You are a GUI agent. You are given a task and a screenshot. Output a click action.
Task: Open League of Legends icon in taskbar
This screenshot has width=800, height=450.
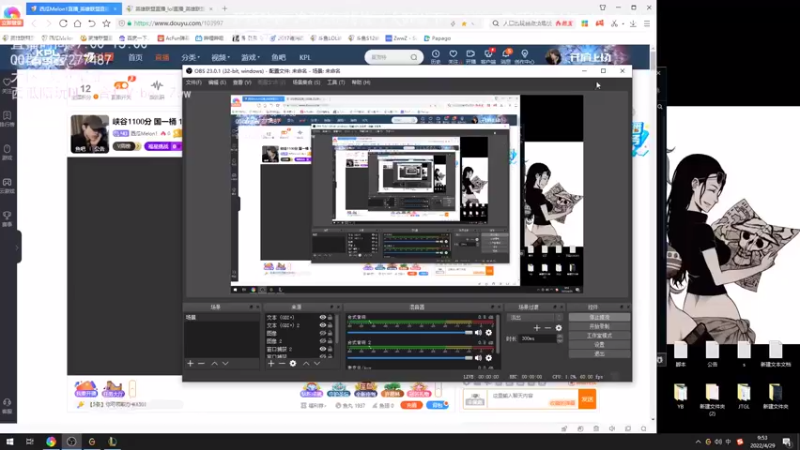click(112, 442)
